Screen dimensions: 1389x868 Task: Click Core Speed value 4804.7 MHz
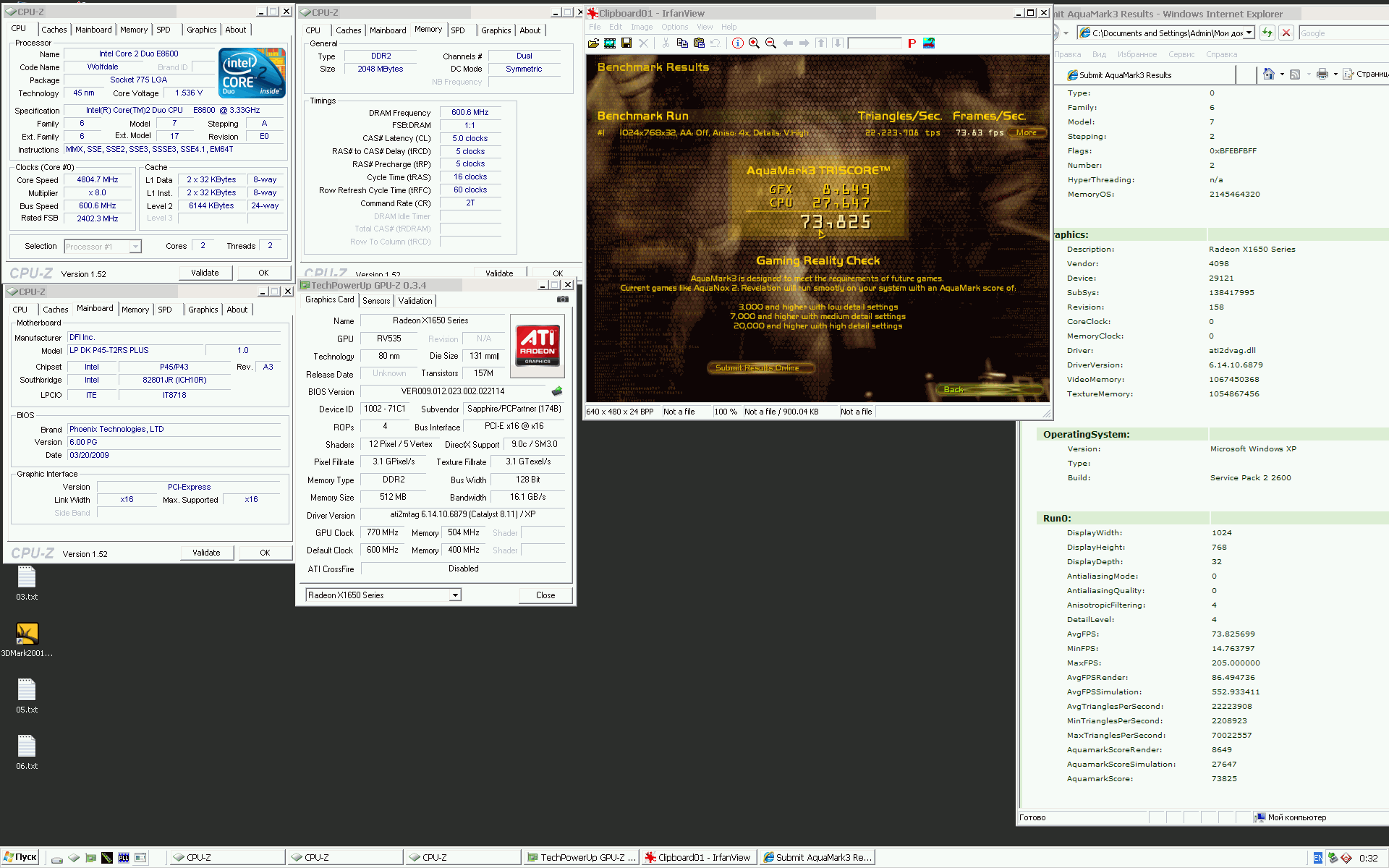coord(98,179)
